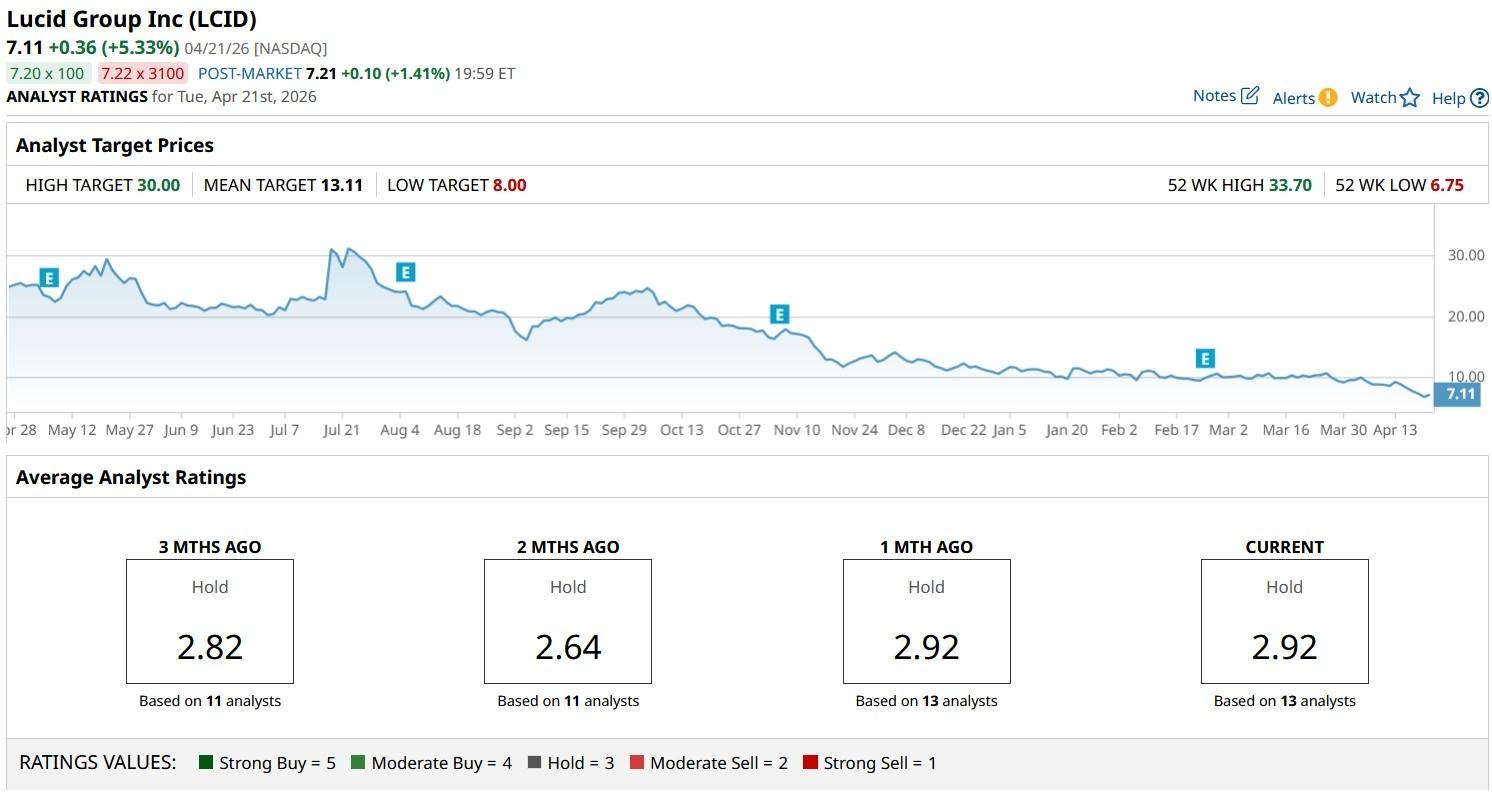Click the 3 MTHS AGO rating box

(210, 621)
